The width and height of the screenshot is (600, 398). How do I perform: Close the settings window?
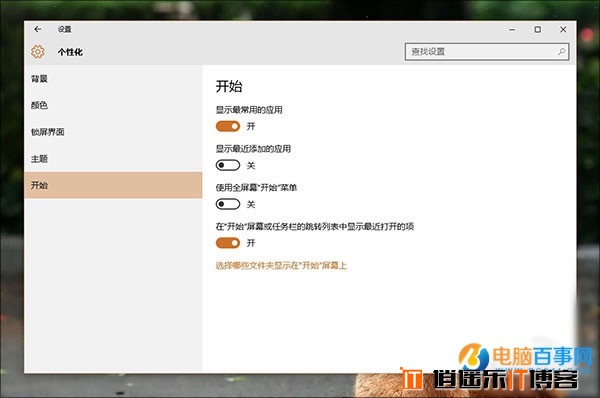click(x=563, y=29)
